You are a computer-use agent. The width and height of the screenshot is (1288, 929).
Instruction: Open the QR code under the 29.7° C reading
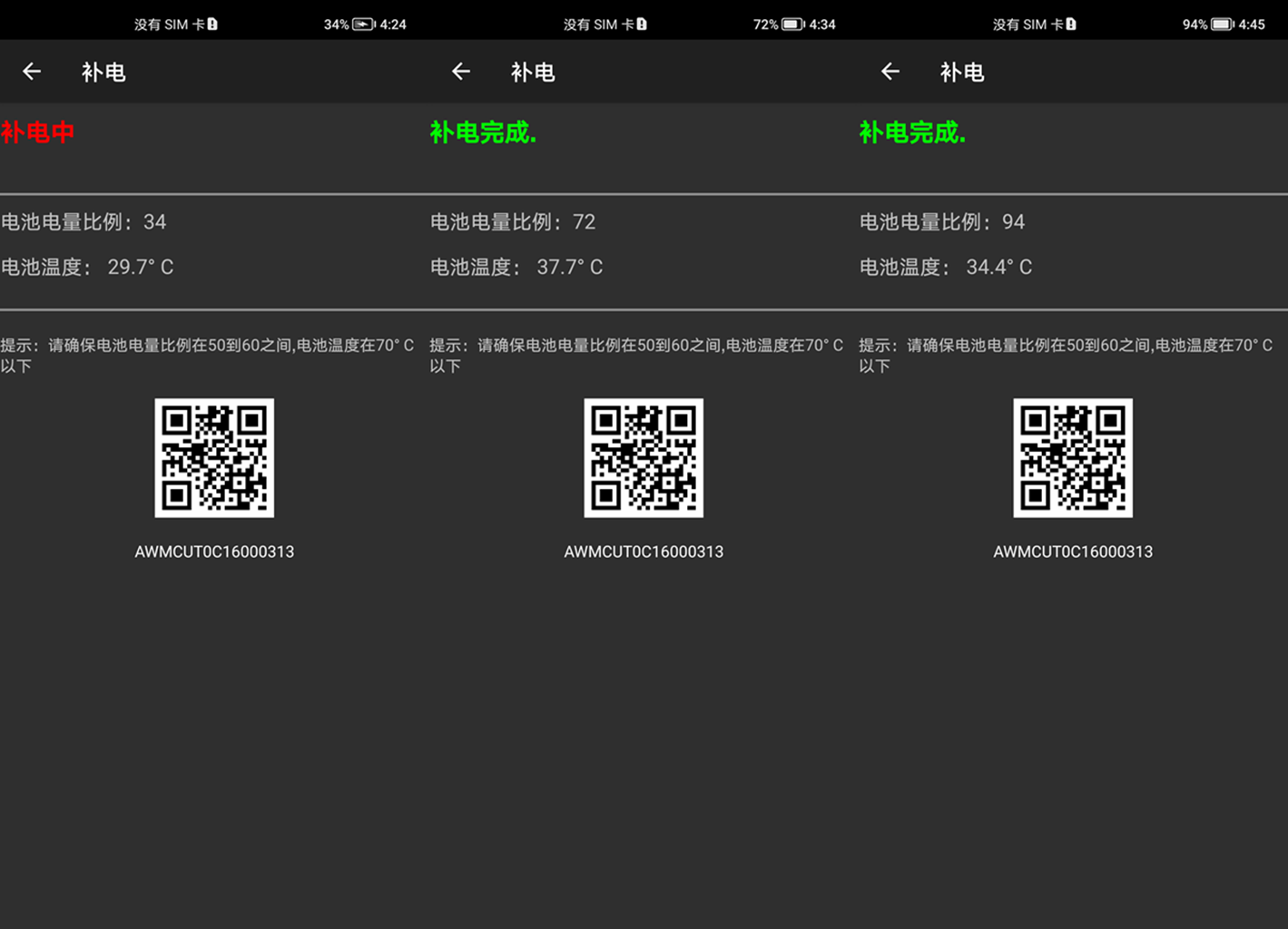[x=214, y=458]
